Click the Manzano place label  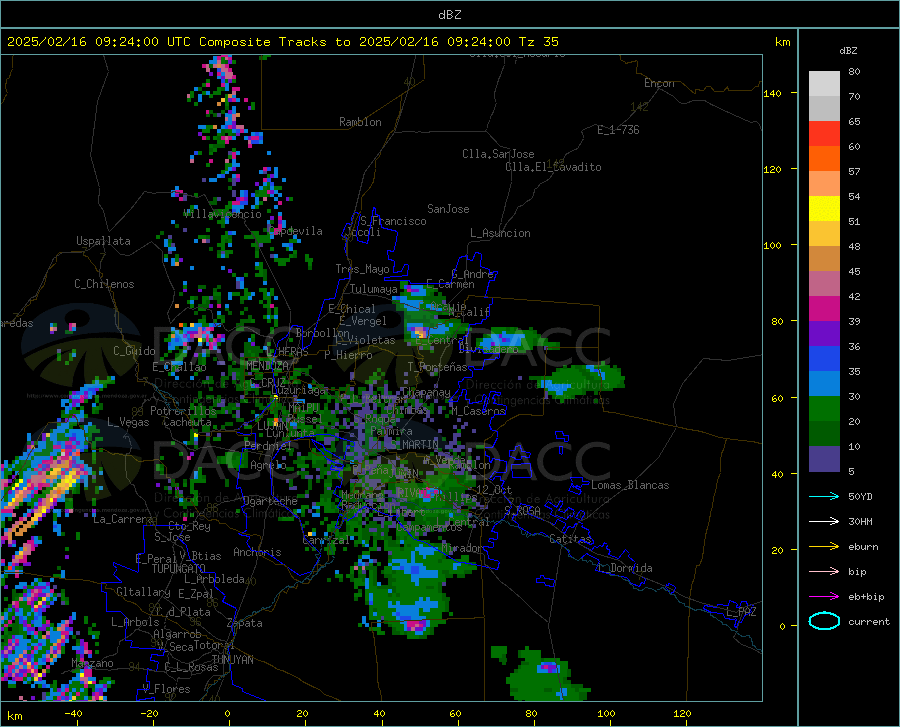coord(92,663)
